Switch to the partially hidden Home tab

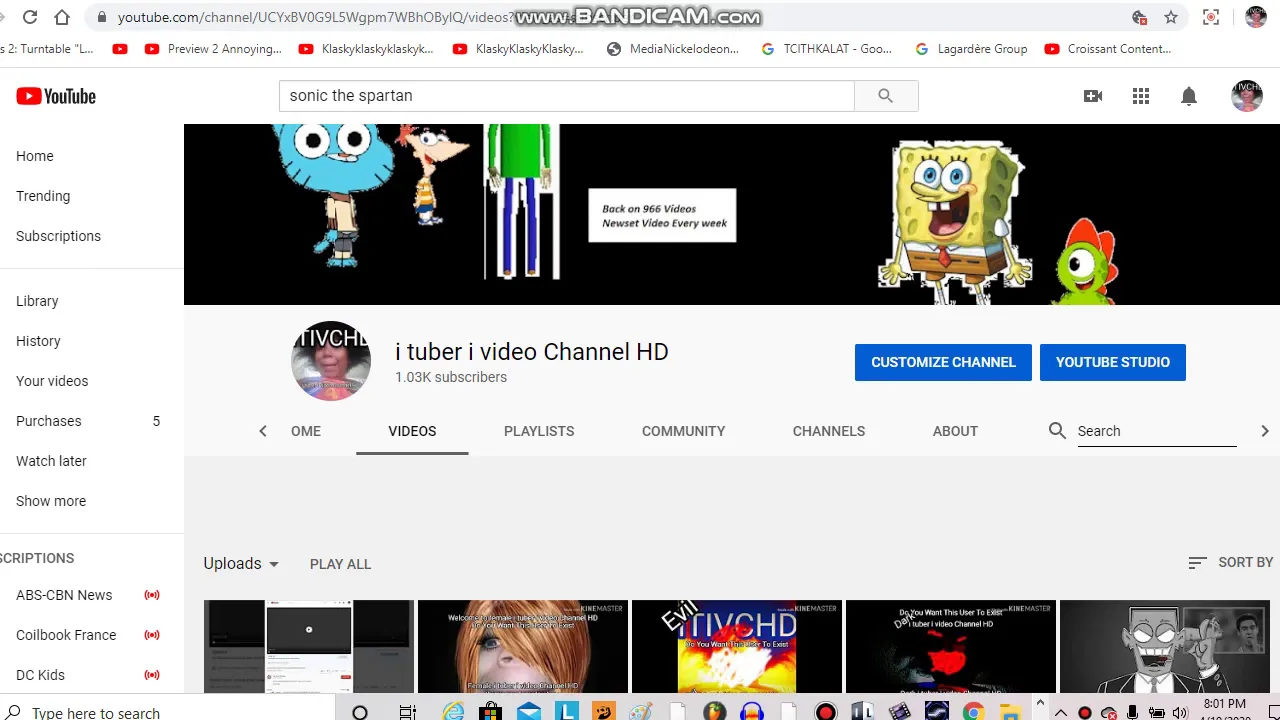click(x=306, y=431)
